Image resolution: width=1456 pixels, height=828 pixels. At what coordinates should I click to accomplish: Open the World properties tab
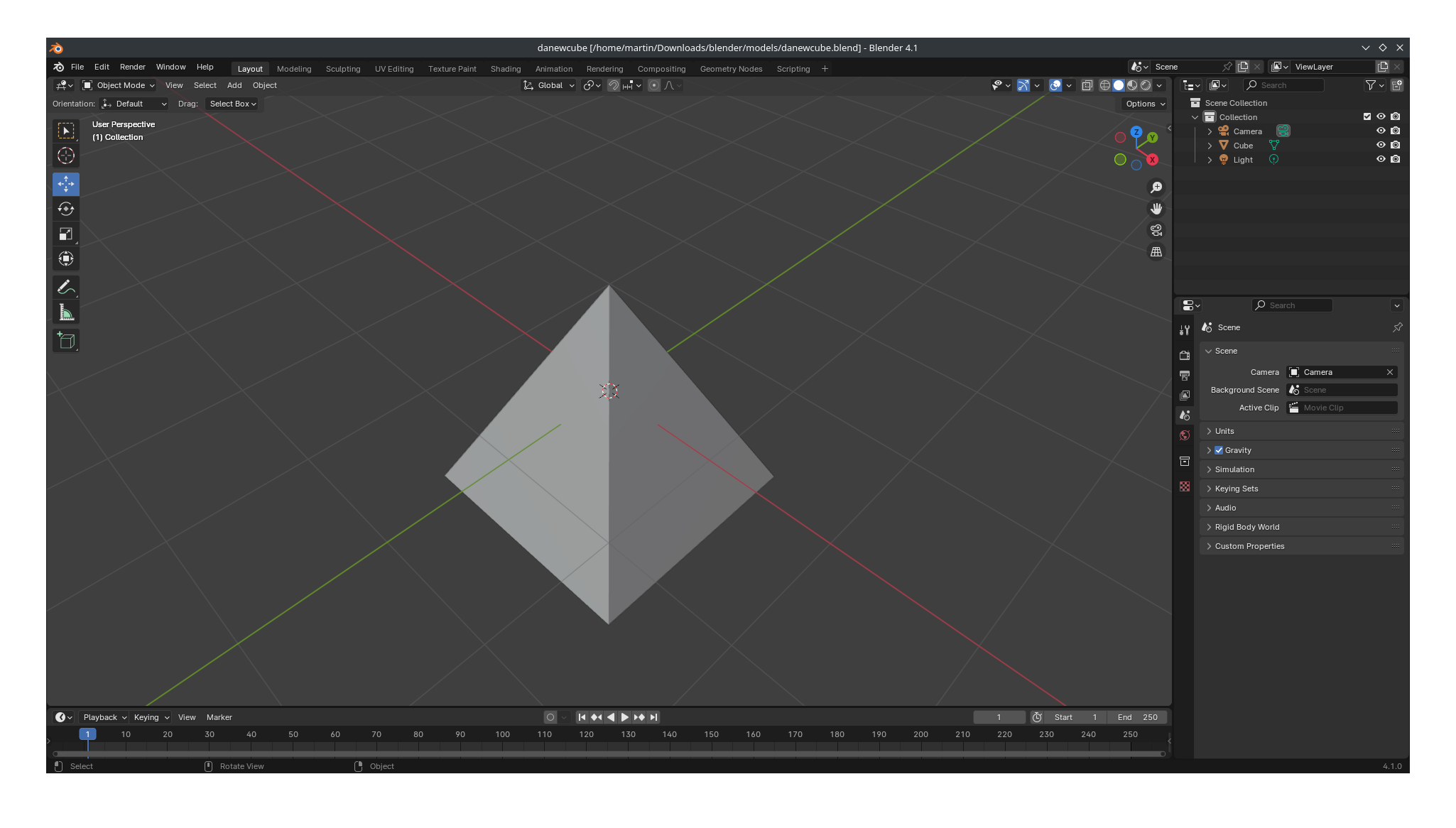pyautogui.click(x=1184, y=435)
